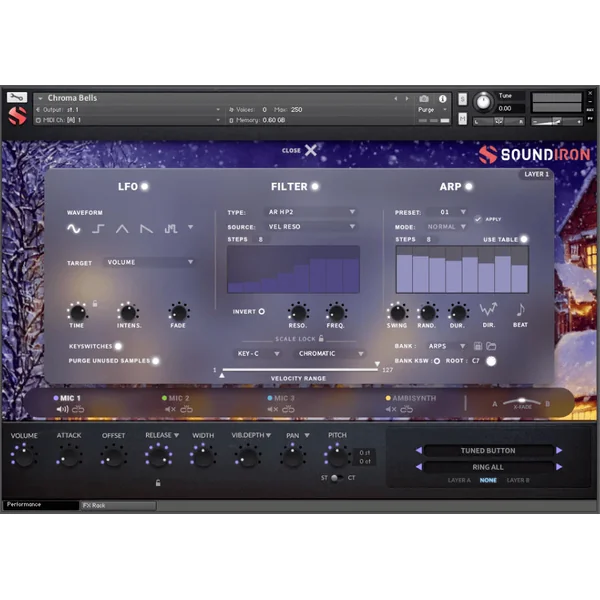Click the LFO time lock icon
Image resolution: width=600 pixels, height=600 pixels.
(x=95, y=303)
